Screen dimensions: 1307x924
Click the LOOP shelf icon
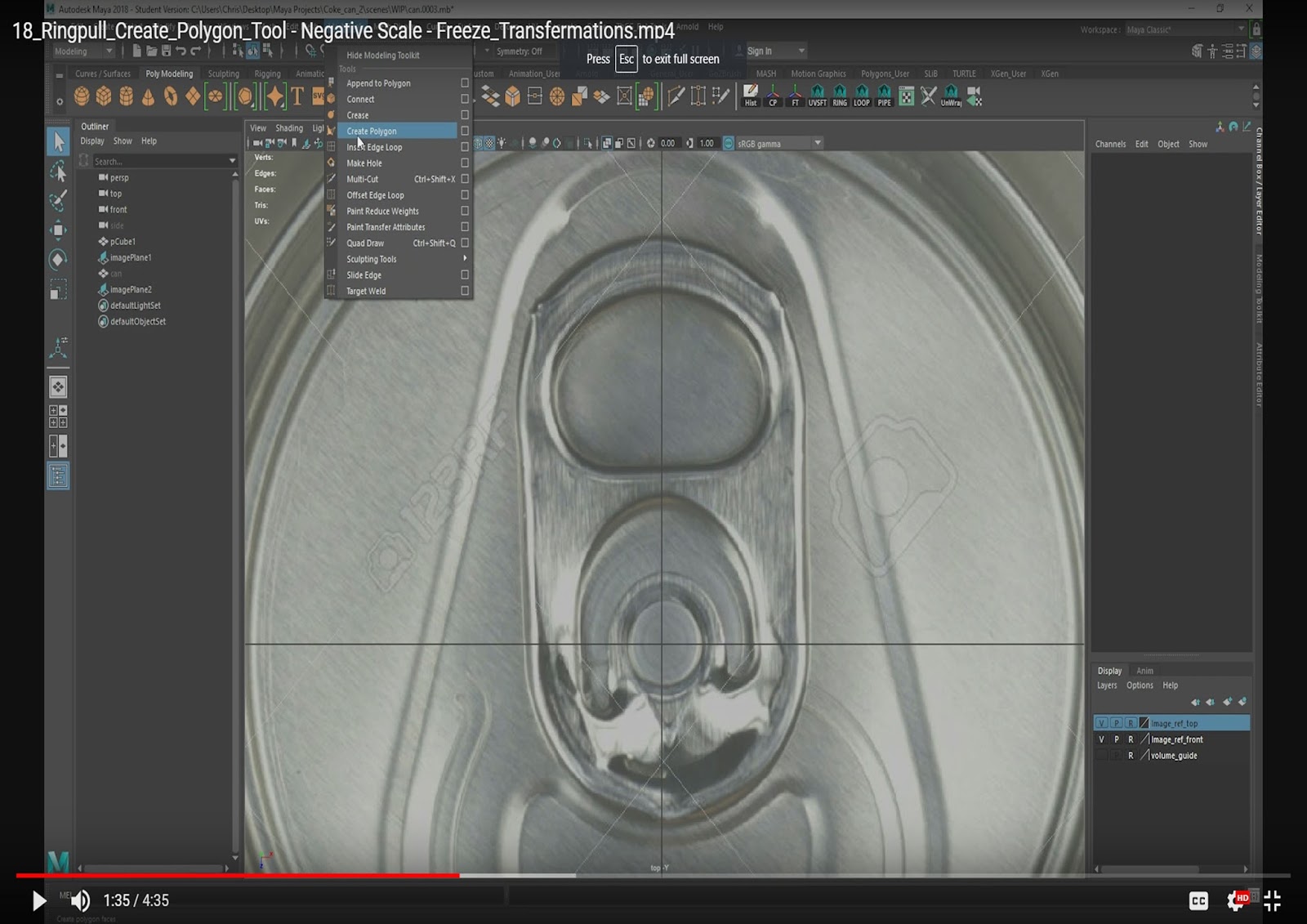tap(862, 96)
